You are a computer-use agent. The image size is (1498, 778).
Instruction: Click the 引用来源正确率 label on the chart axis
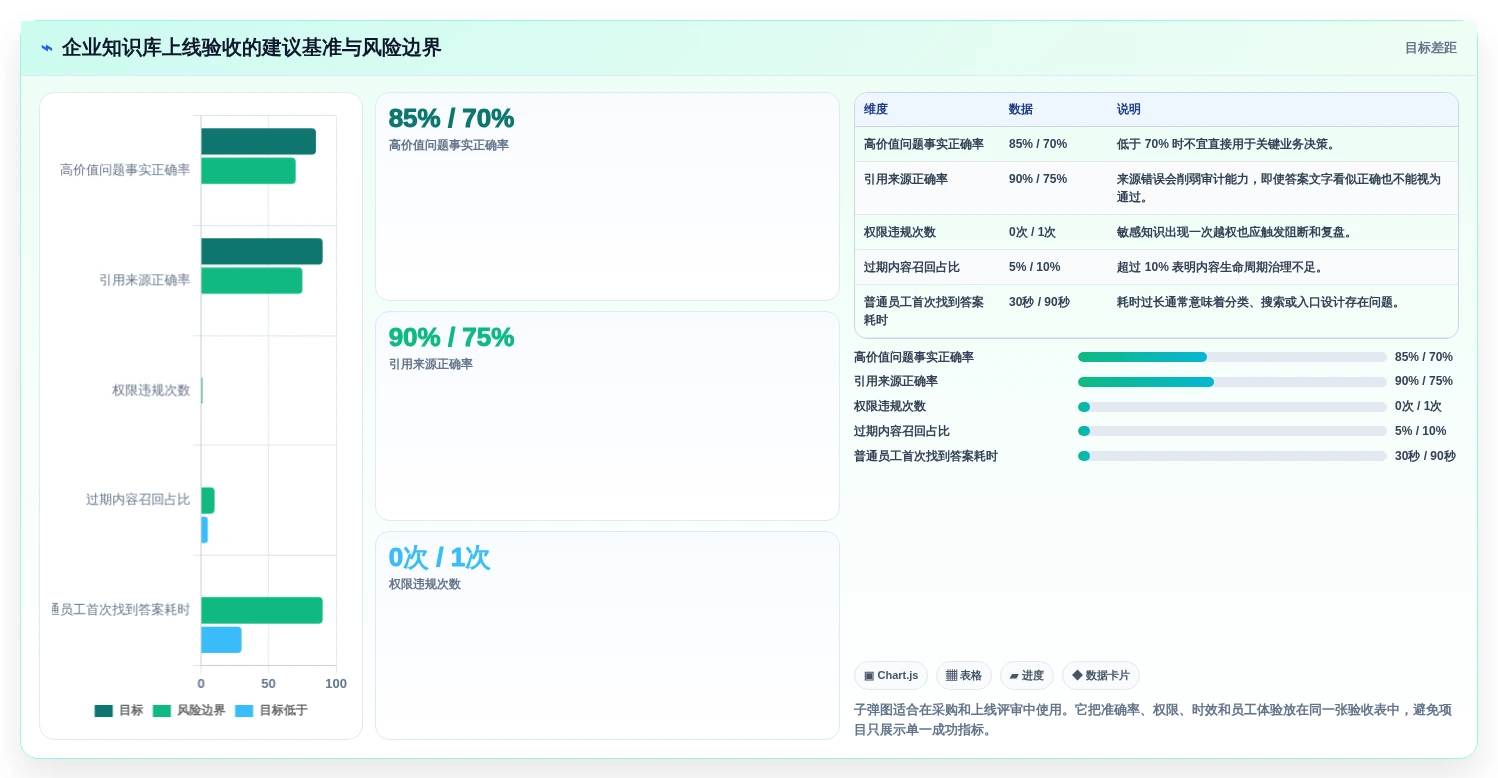tap(145, 281)
